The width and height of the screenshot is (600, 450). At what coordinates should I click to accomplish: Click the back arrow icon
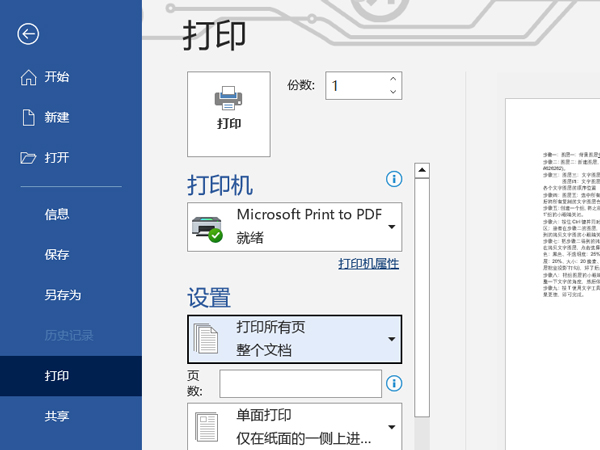pyautogui.click(x=28, y=34)
